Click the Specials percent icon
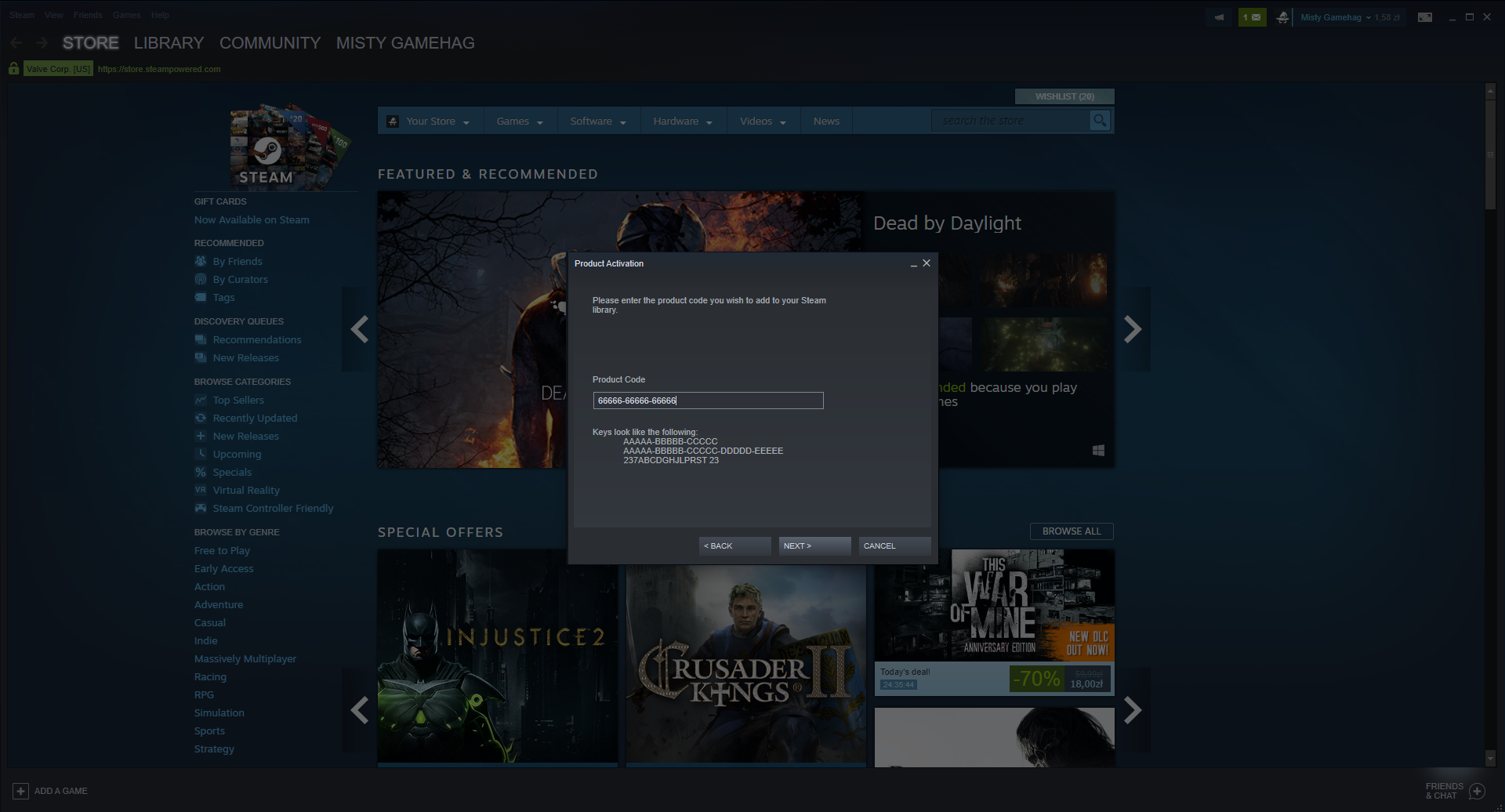The width and height of the screenshot is (1505, 812). (201, 472)
